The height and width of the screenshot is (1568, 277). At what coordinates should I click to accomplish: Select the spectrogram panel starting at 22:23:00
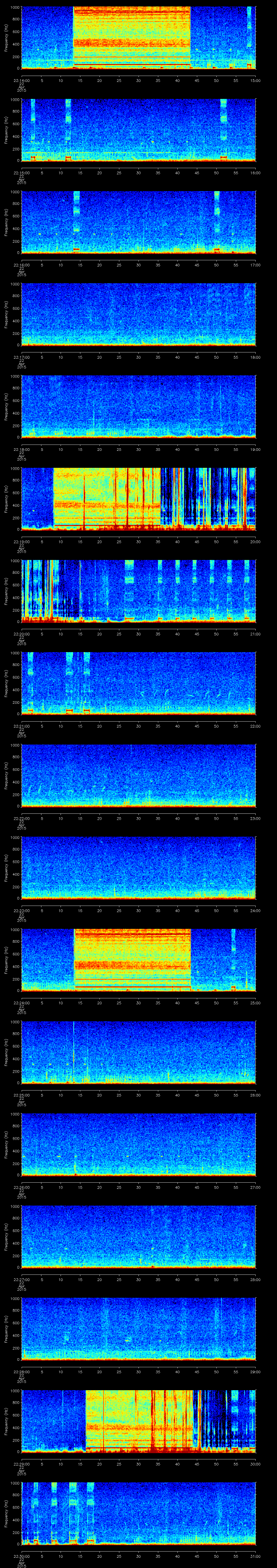[139, 868]
